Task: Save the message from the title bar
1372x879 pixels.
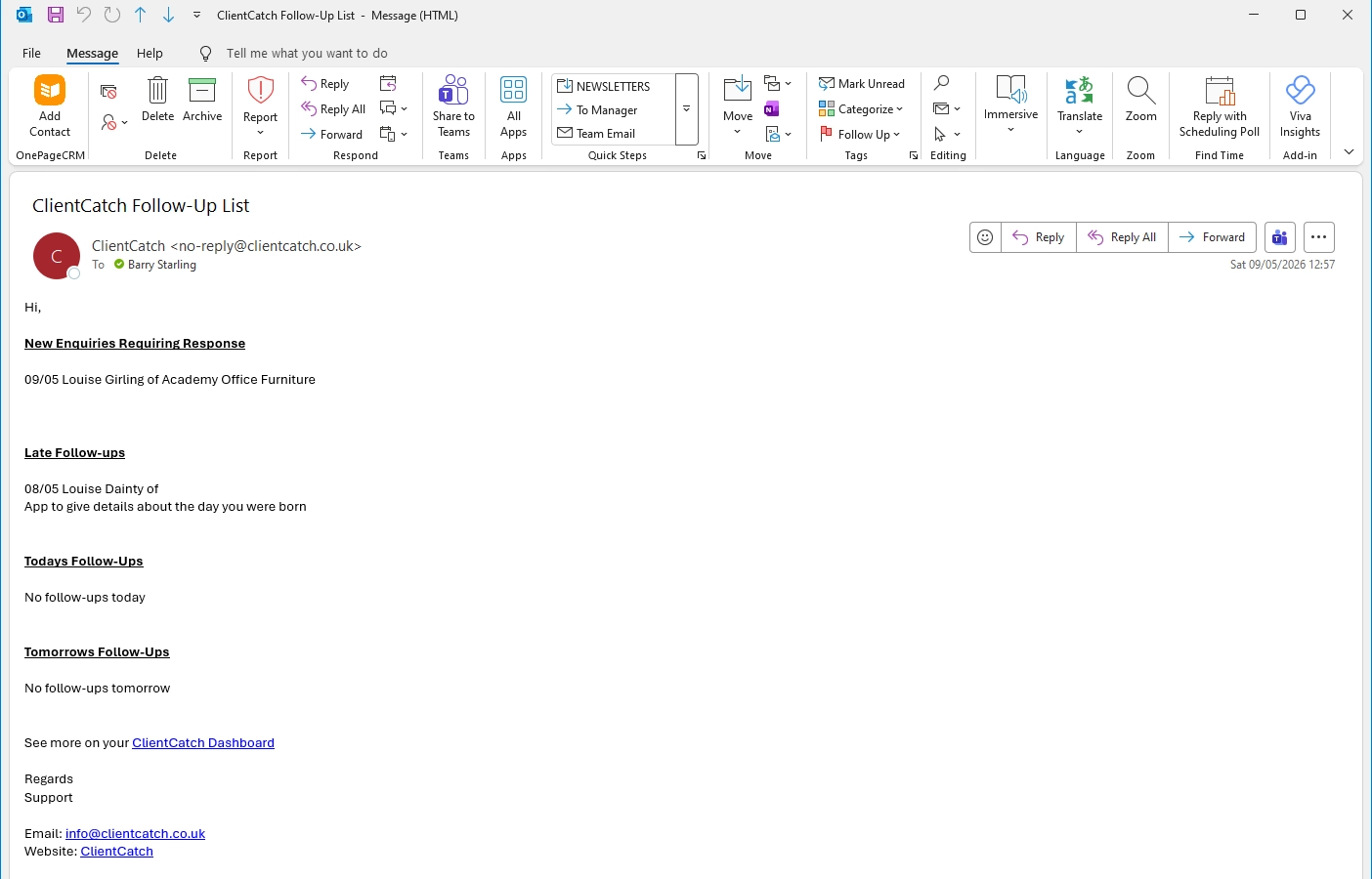Action: click(x=56, y=15)
